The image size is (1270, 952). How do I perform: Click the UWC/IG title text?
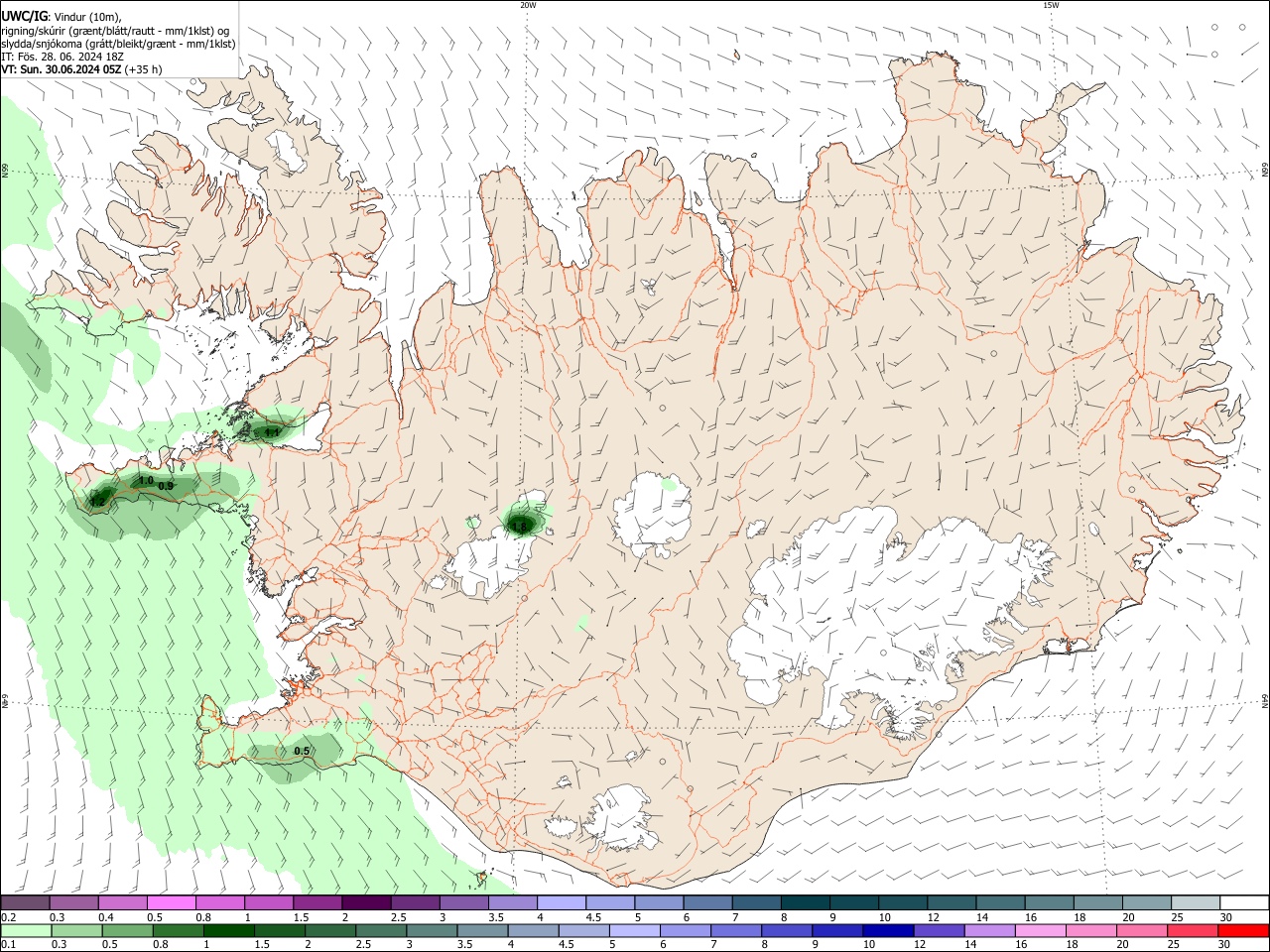coord(24,16)
